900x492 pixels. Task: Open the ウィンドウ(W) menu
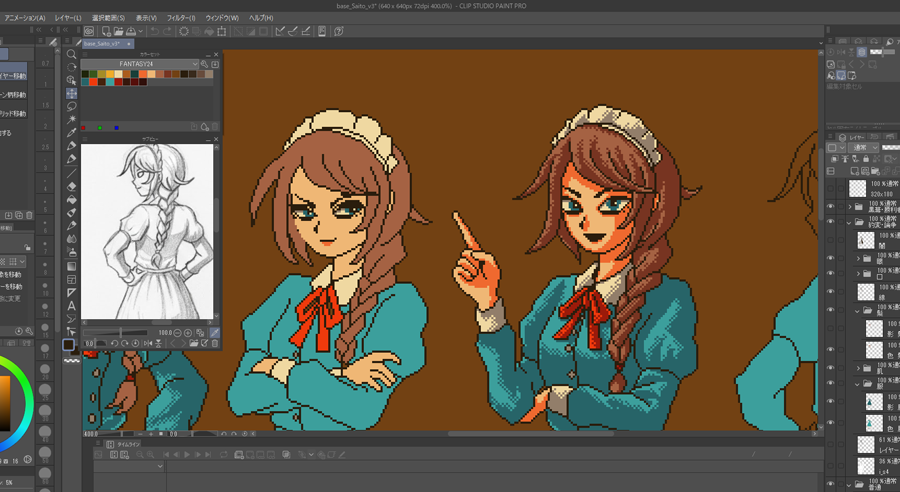pos(221,18)
